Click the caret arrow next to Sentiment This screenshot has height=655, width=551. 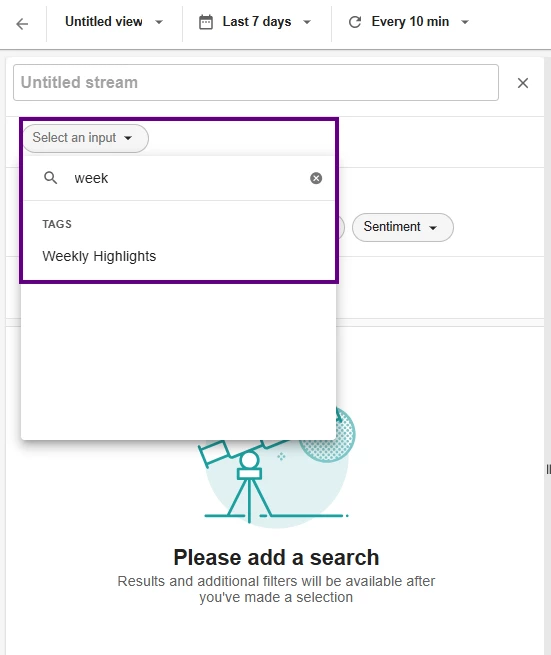pos(433,228)
